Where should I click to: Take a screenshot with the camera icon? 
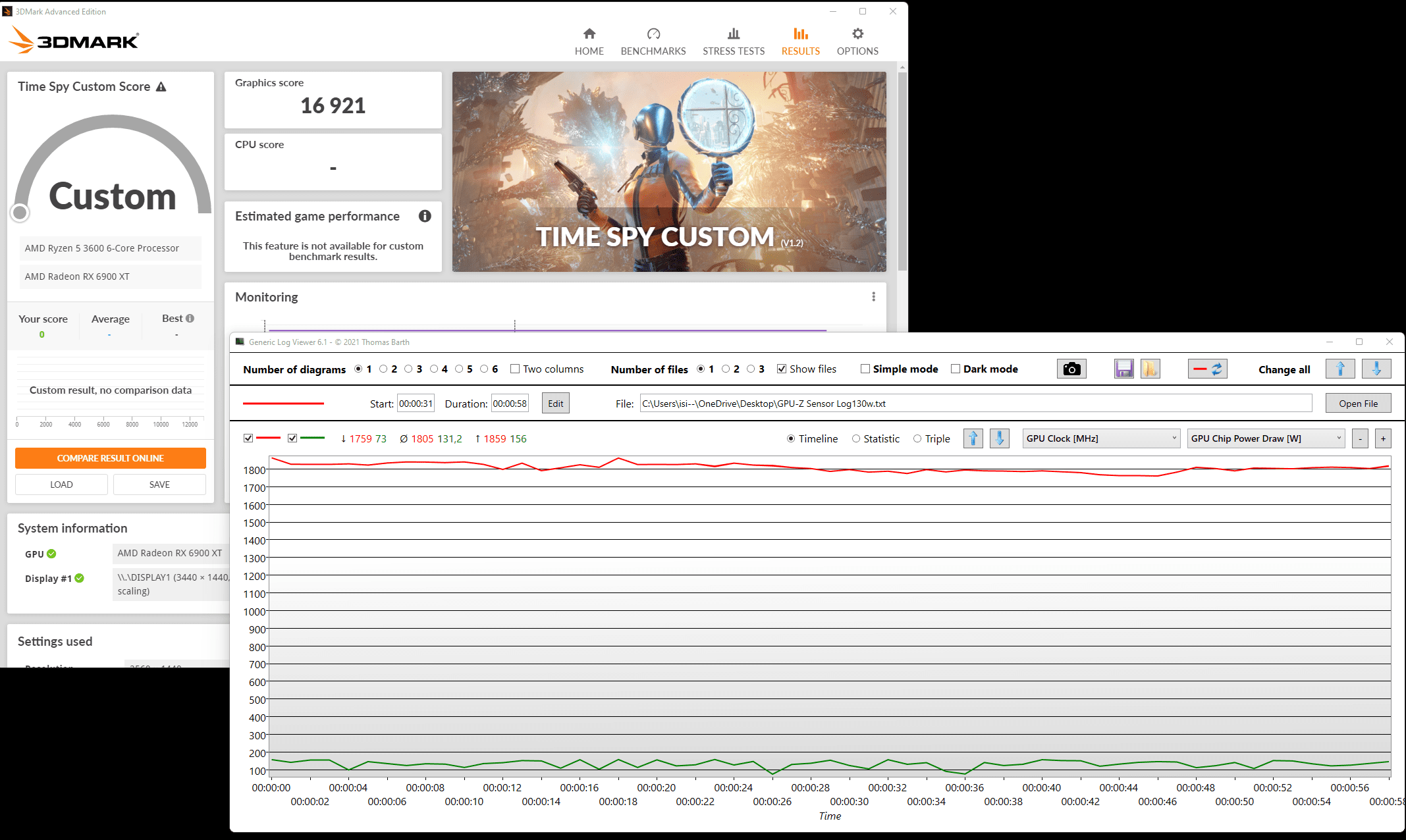[x=1071, y=369]
